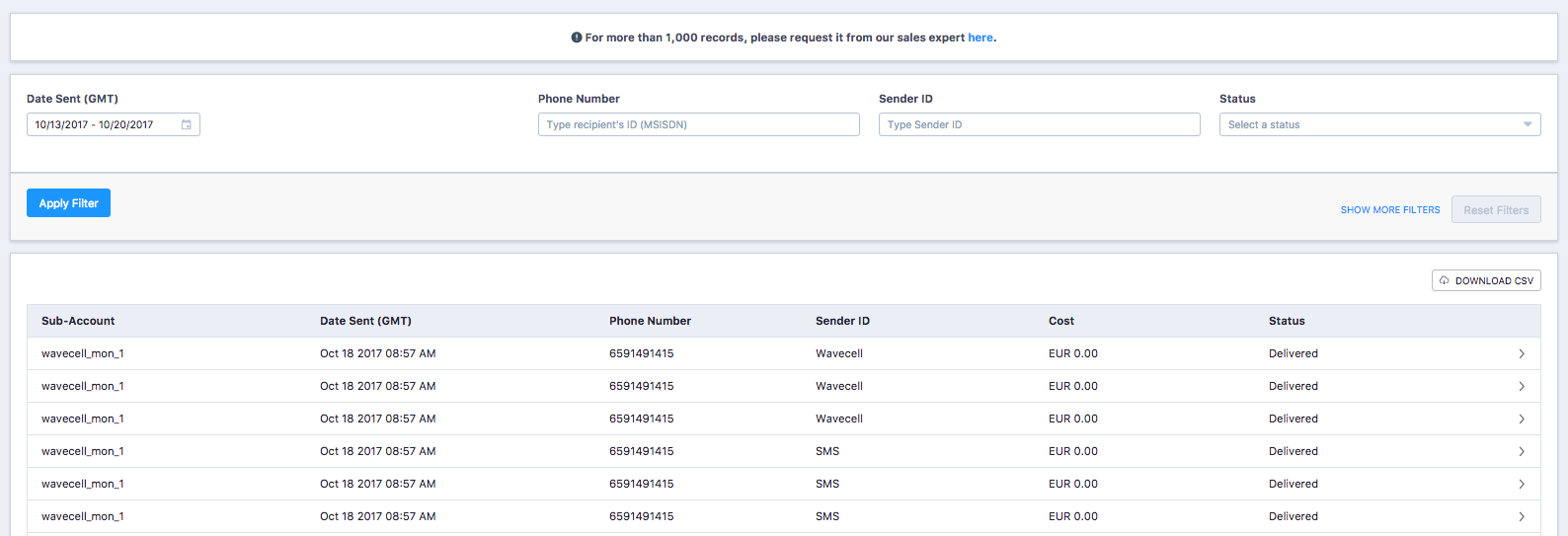Focus the Sender ID input field

click(1039, 124)
